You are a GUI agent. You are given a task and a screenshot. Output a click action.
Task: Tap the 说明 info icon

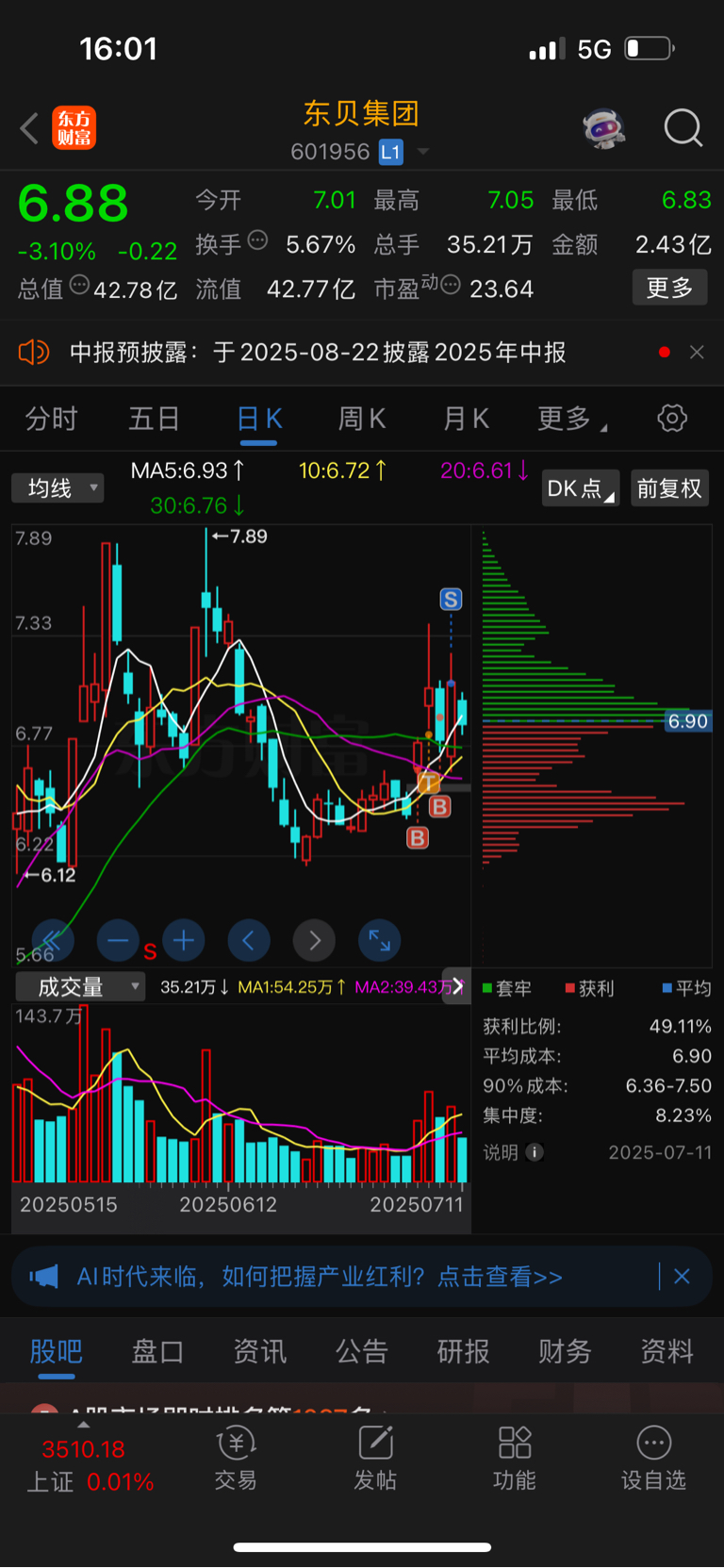pos(535,1152)
